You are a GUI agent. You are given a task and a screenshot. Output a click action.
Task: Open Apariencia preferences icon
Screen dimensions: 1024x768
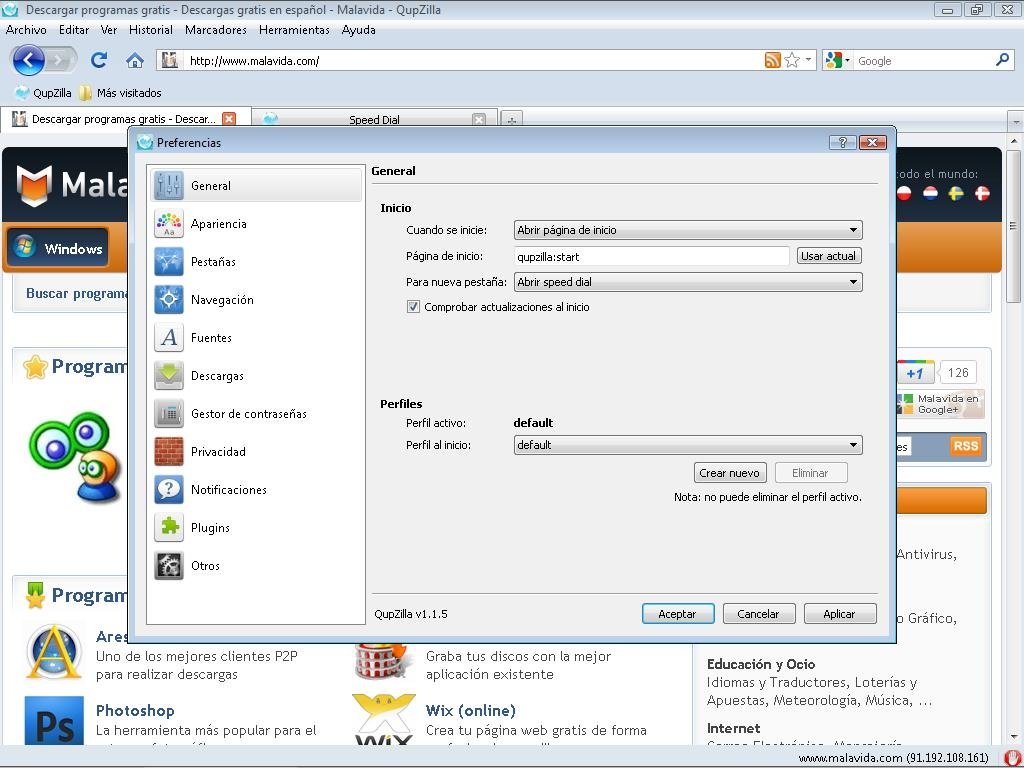pyautogui.click(x=168, y=223)
